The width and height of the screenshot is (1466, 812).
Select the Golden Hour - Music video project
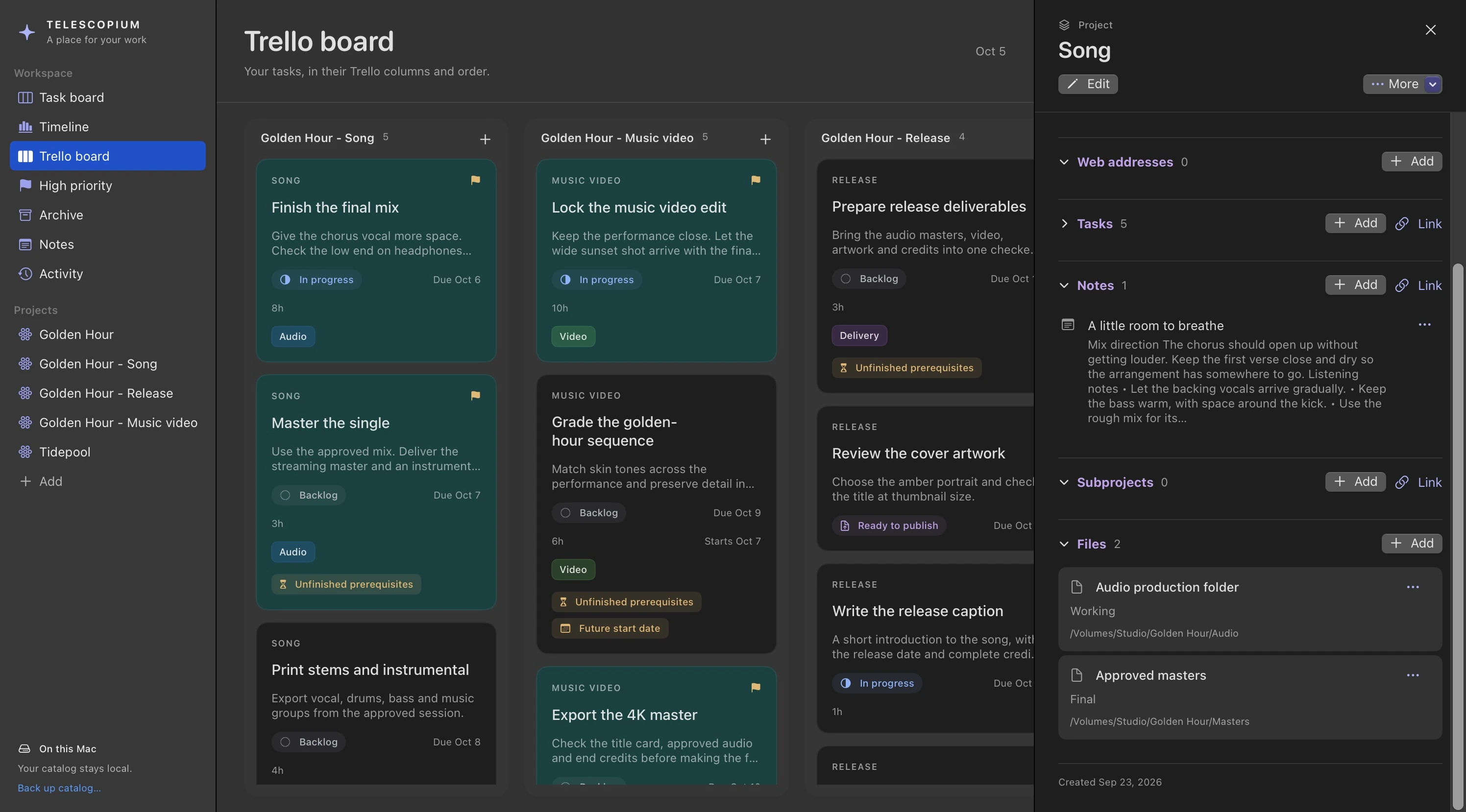click(108, 422)
